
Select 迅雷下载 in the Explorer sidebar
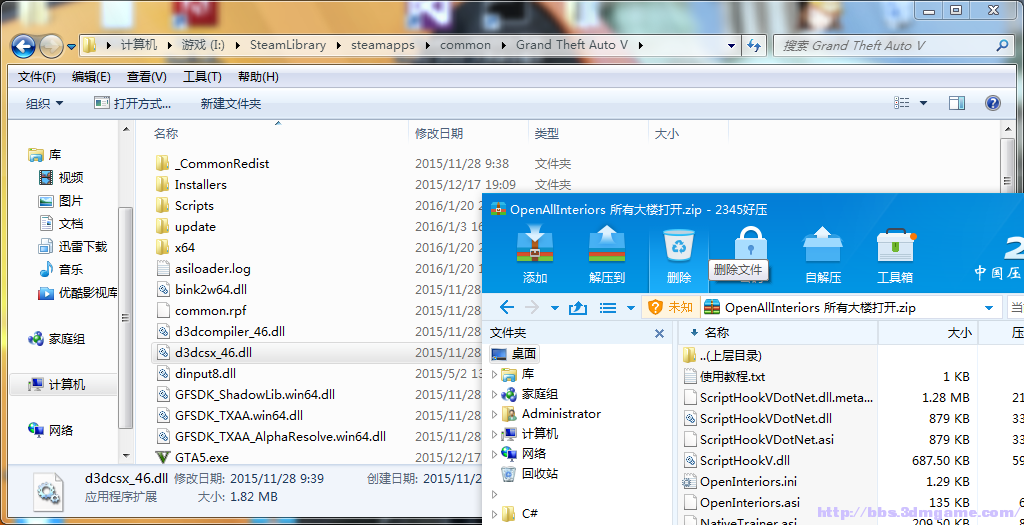(x=72, y=246)
